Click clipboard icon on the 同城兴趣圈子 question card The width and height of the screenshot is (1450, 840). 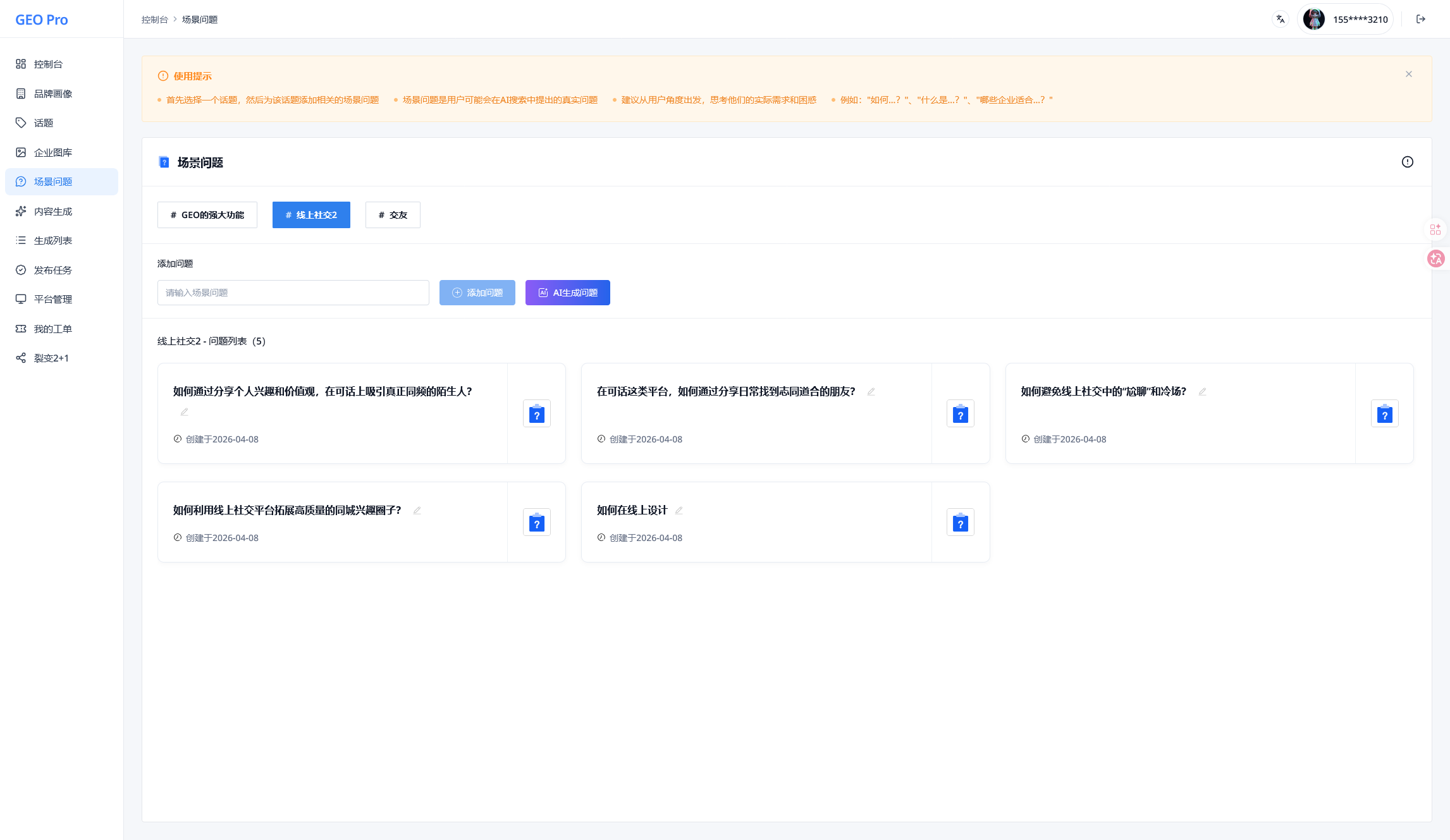click(537, 522)
